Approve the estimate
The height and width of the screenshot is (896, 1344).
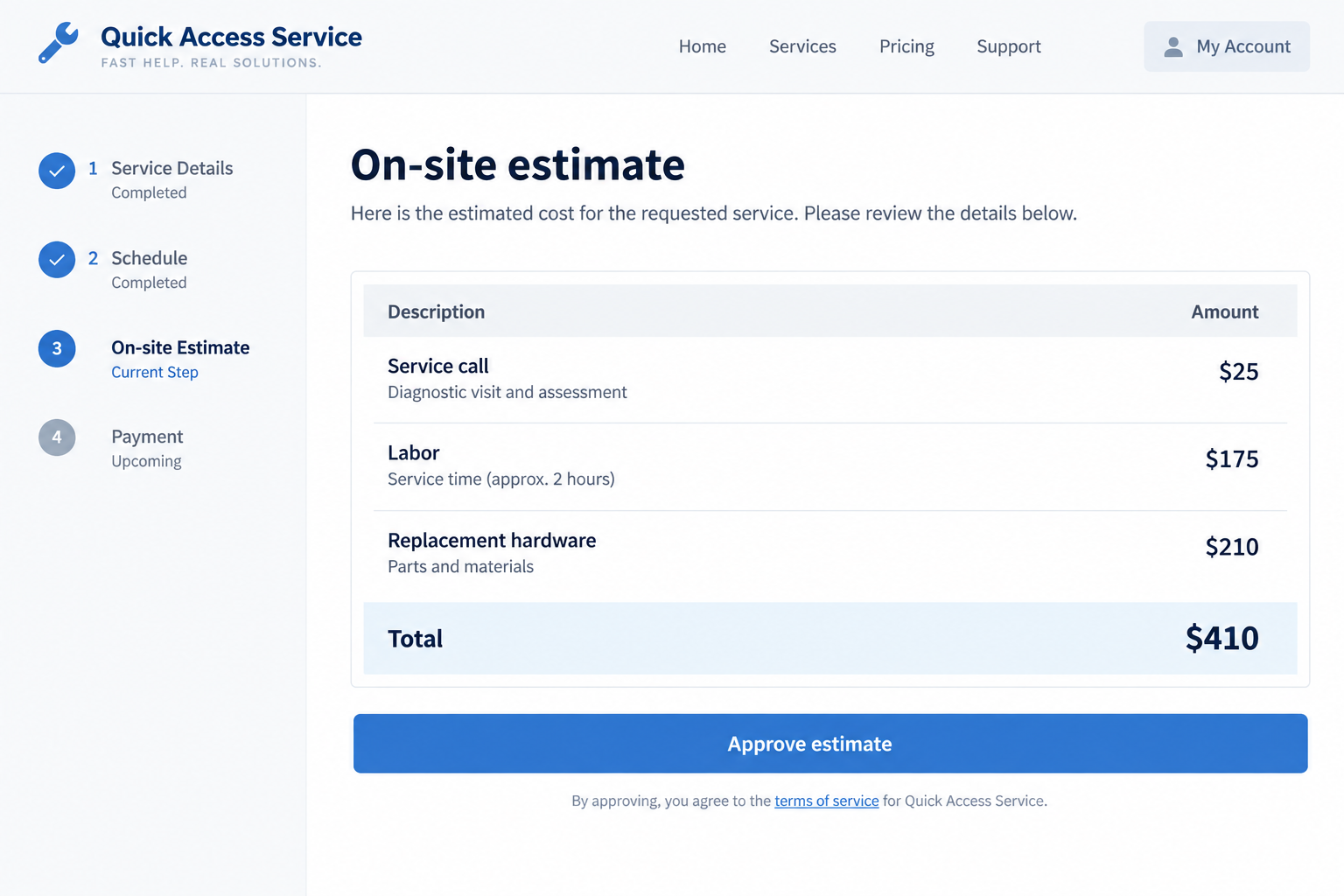[830, 744]
